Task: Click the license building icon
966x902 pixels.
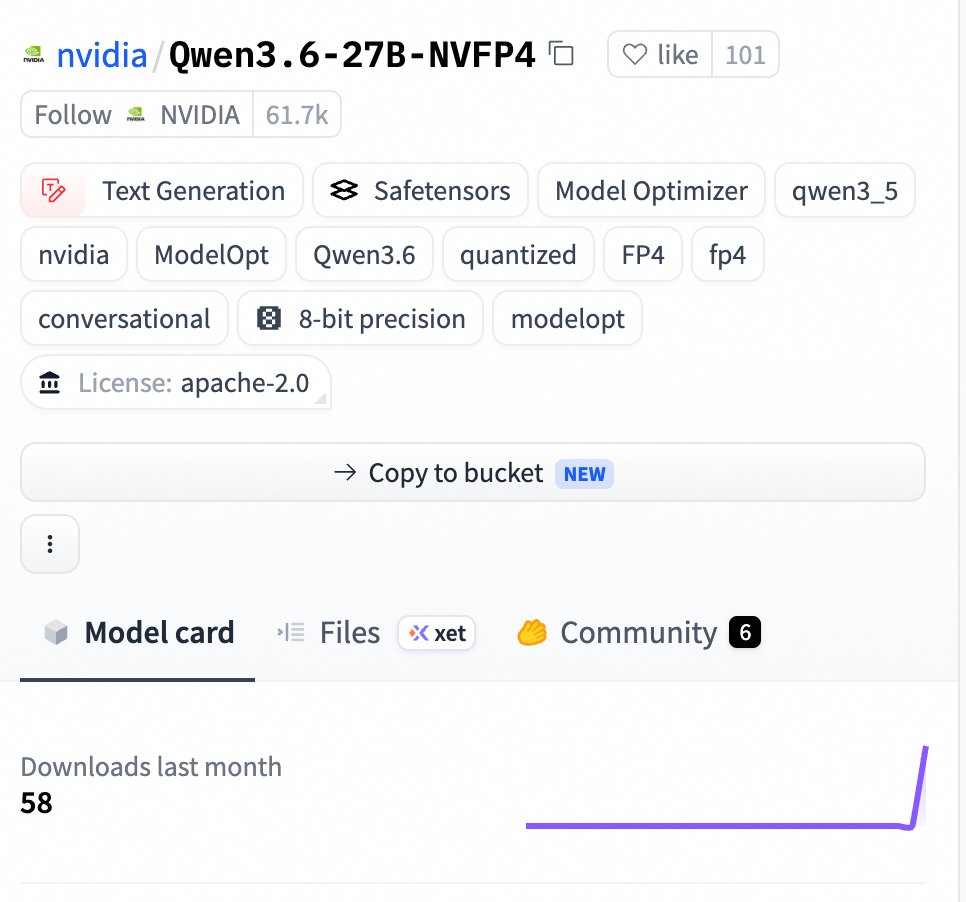Action: point(49,383)
